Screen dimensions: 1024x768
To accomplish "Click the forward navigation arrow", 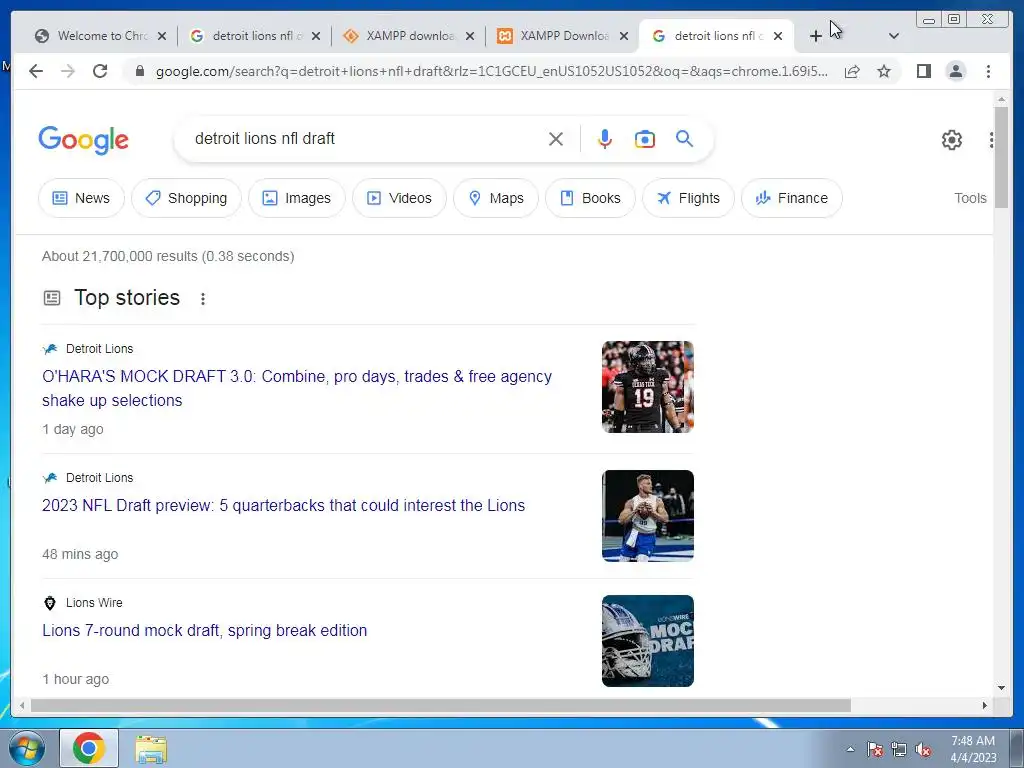I will tap(68, 71).
